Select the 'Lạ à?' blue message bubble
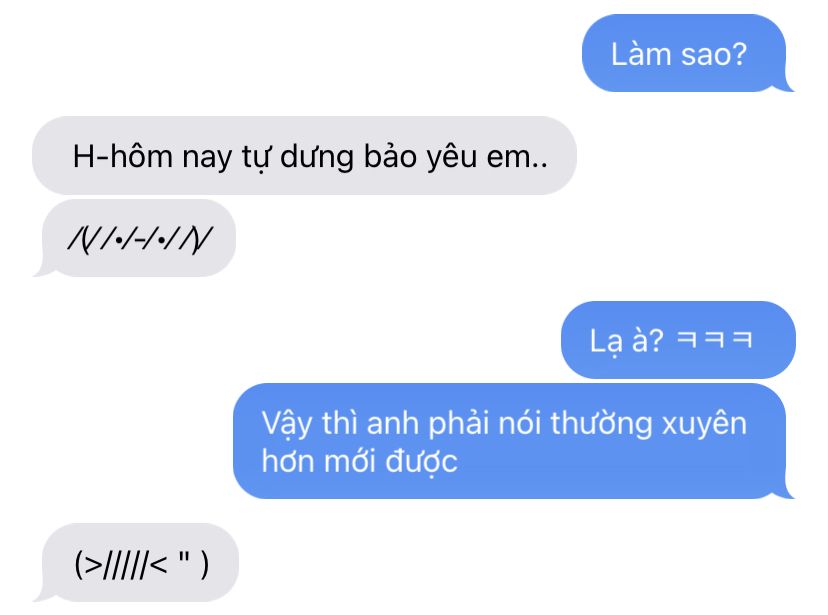 click(x=678, y=340)
